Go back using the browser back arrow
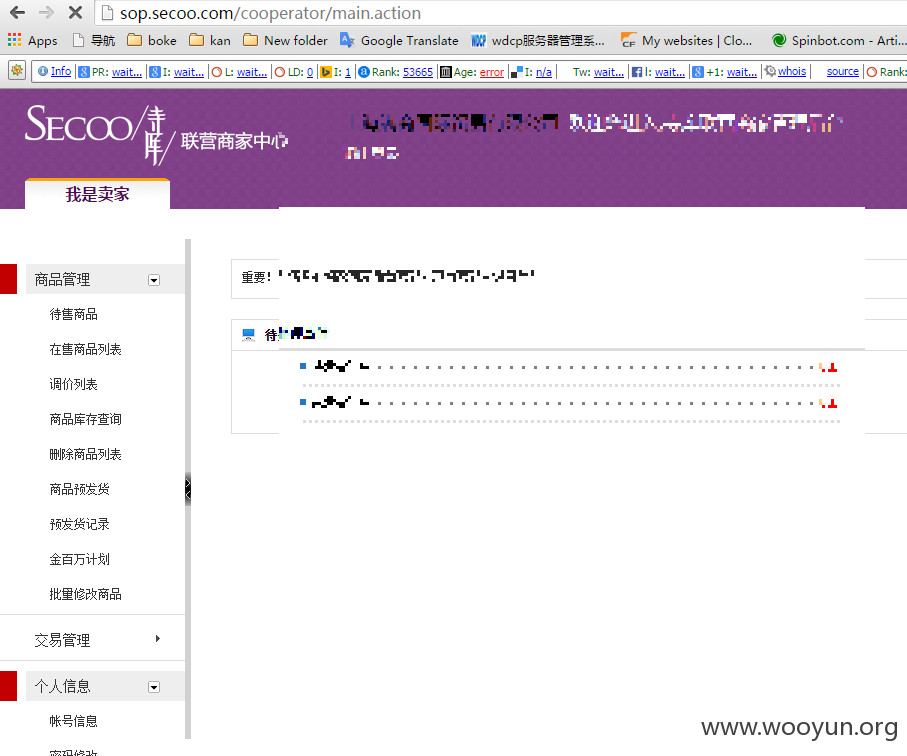907x756 pixels. [x=17, y=12]
